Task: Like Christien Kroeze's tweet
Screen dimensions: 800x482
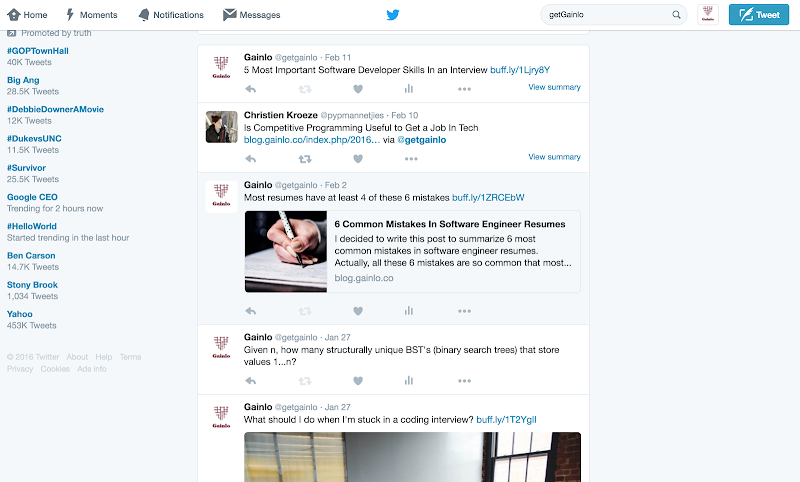Action: pos(358,159)
